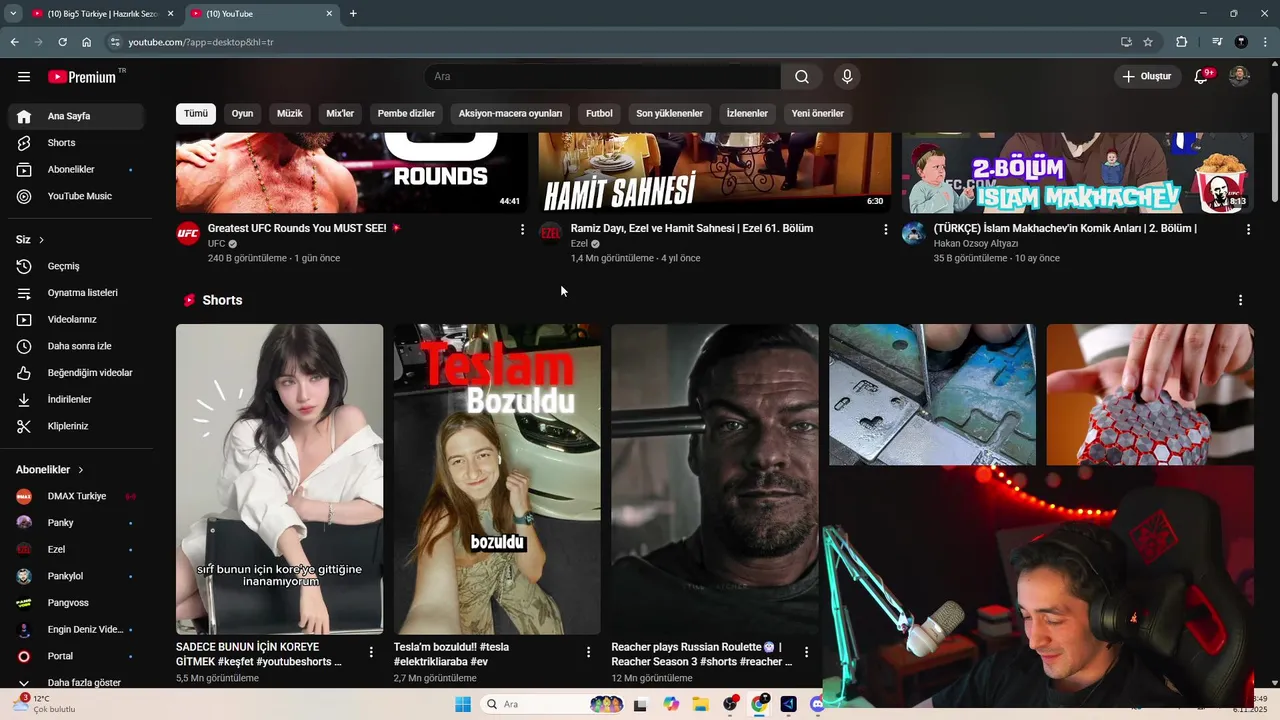Play the Reacher Russian Roulette short thumbnail
Image resolution: width=1280 pixels, height=720 pixels.
[x=715, y=479]
